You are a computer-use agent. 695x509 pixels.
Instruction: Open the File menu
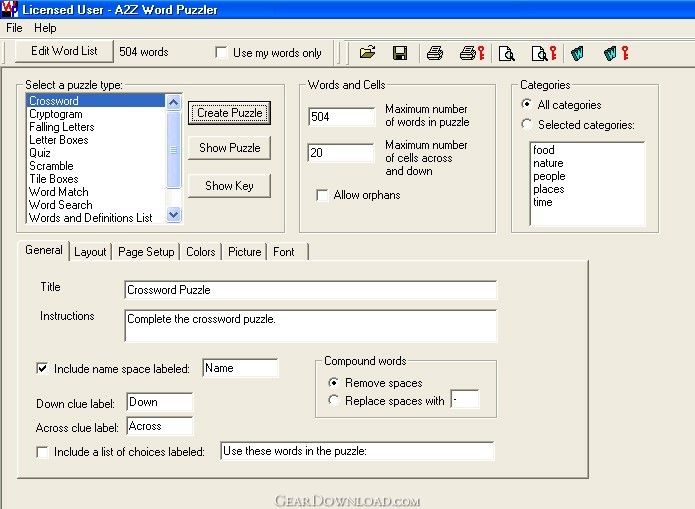(x=14, y=28)
